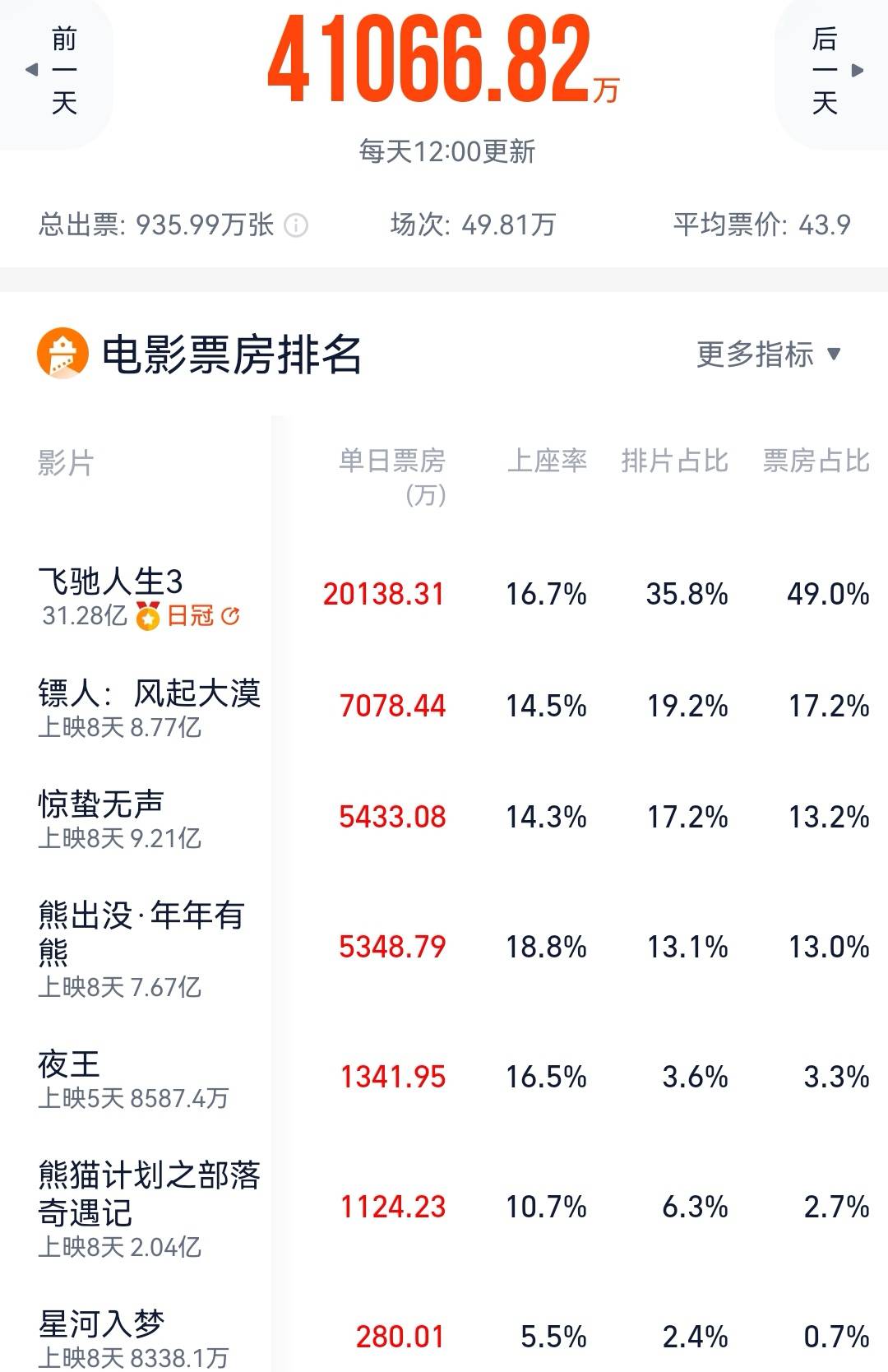Expand the 更多指标 dropdown

click(768, 355)
